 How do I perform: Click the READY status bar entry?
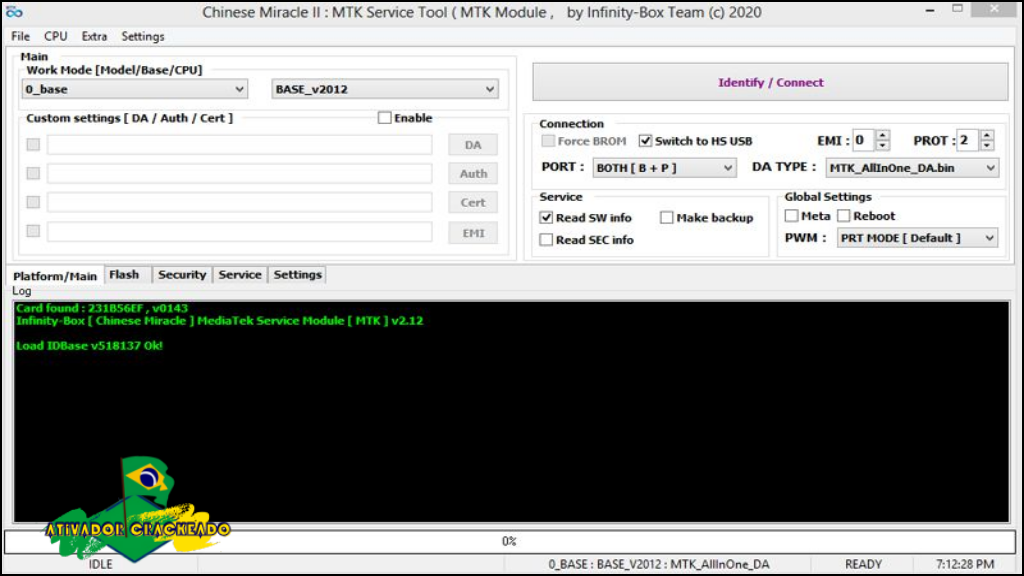coord(863,564)
